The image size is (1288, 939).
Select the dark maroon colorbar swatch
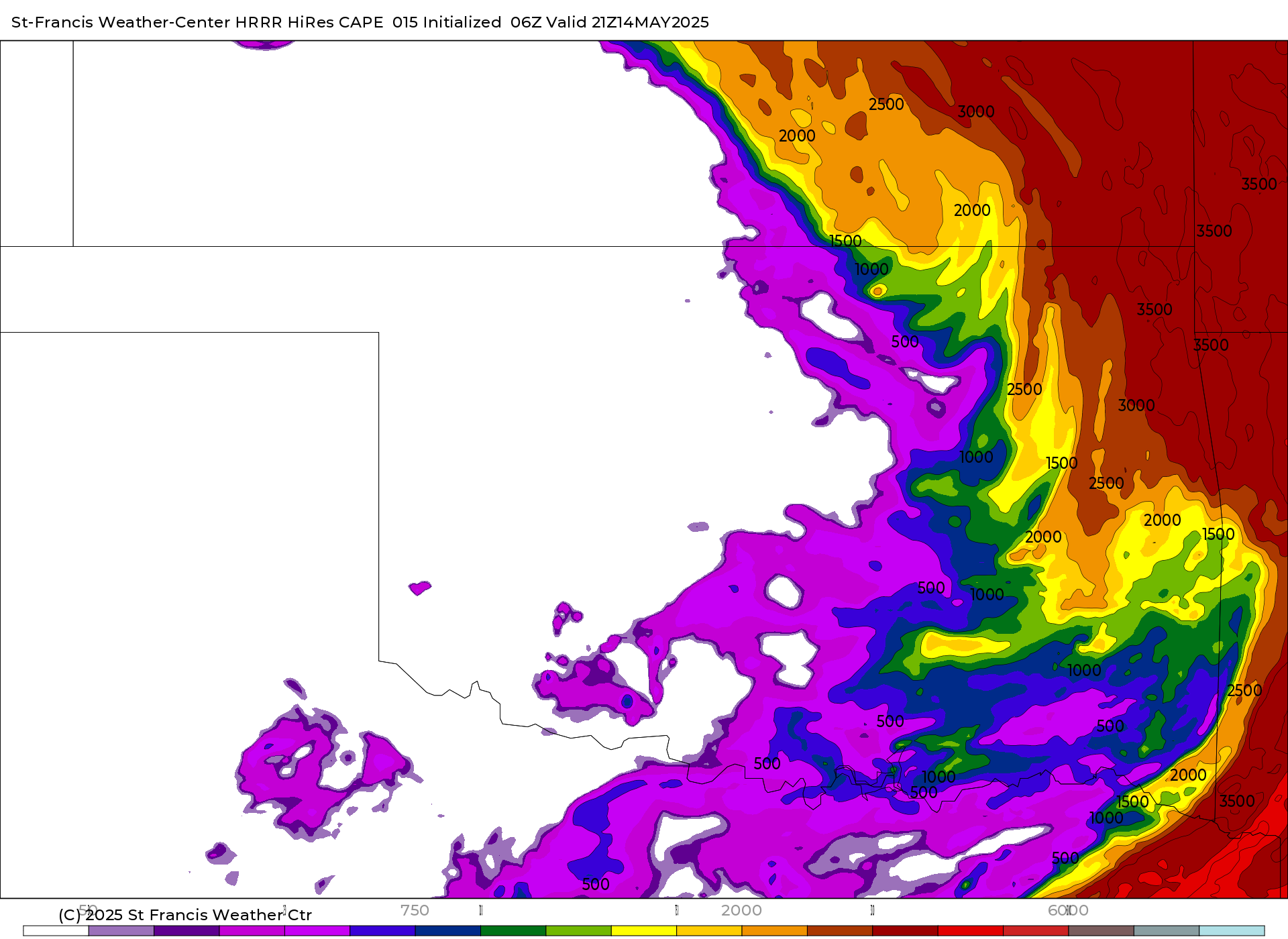coord(905,931)
